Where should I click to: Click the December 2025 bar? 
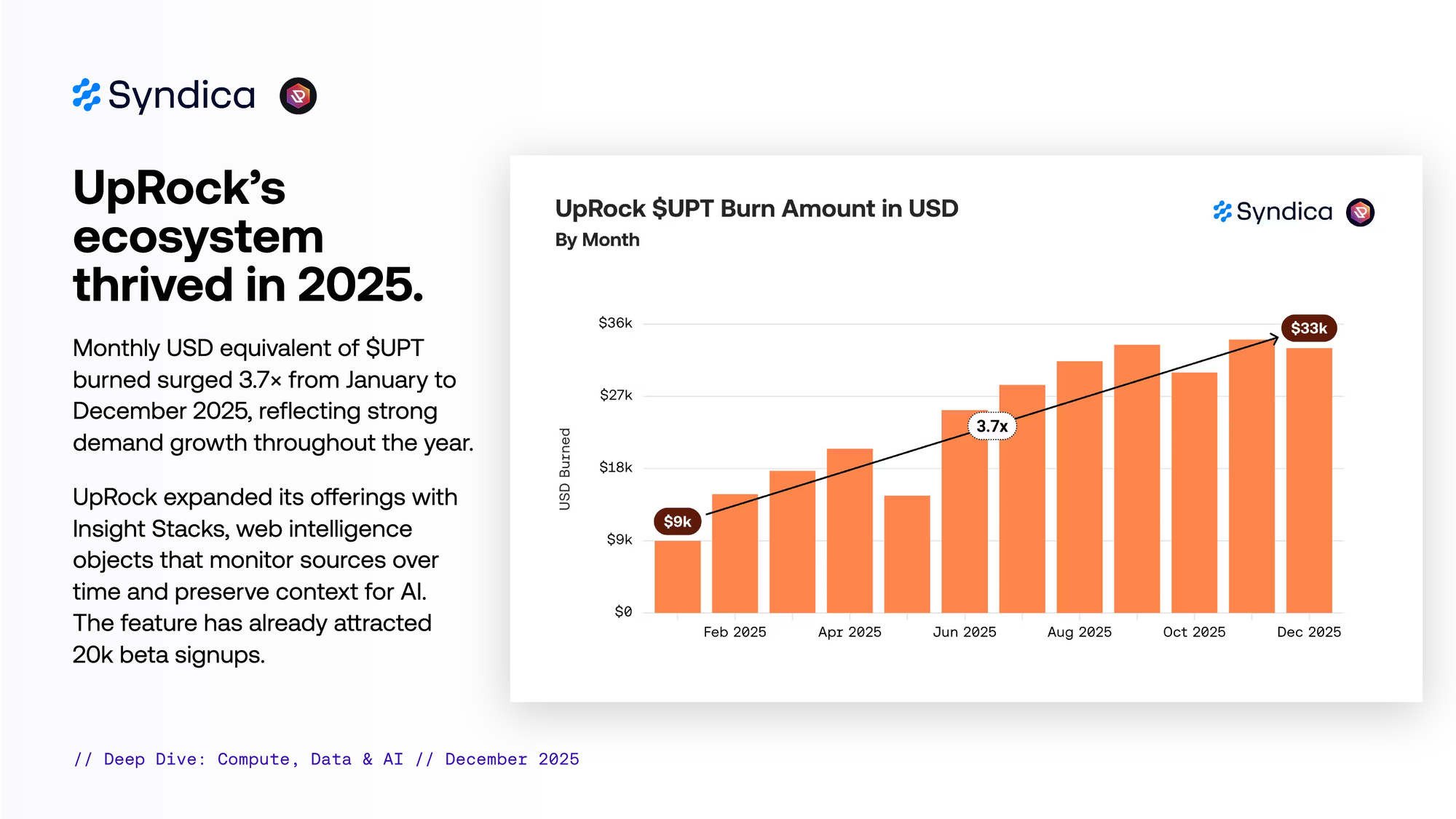click(x=1308, y=480)
